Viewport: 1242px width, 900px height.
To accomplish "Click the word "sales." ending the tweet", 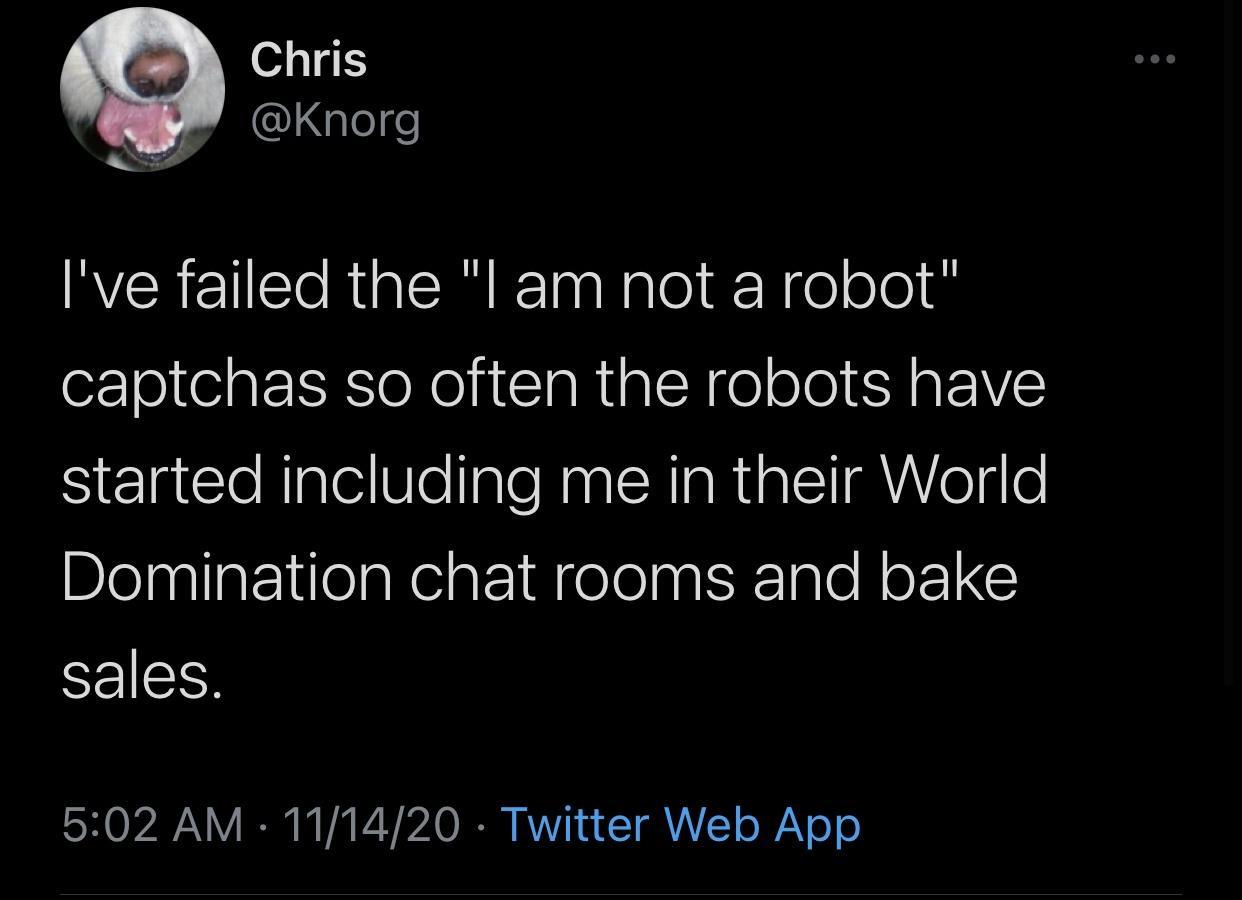I will click(x=137, y=676).
